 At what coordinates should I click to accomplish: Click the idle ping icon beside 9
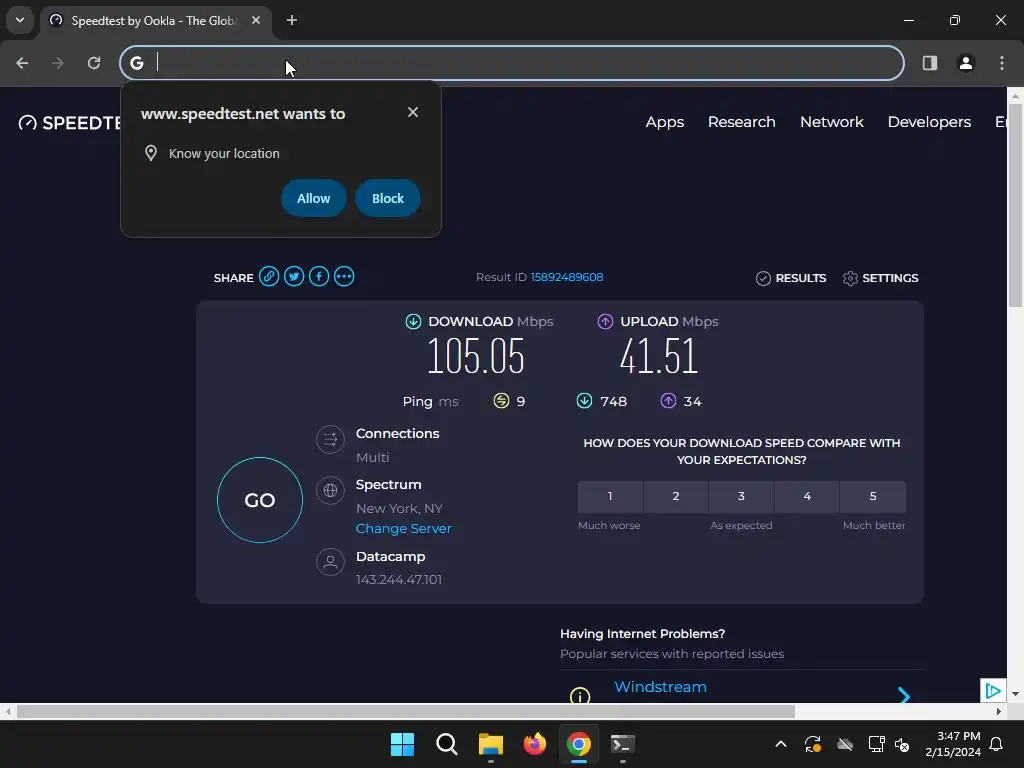501,400
